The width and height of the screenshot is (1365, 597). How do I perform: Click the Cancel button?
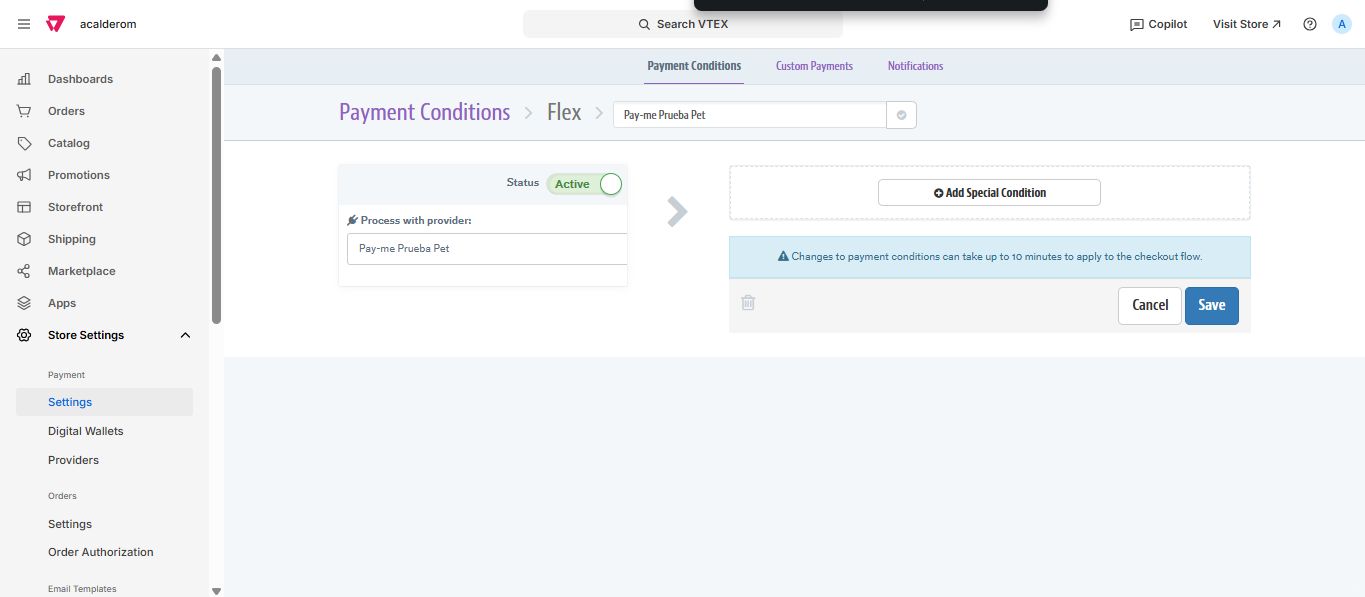1149,306
